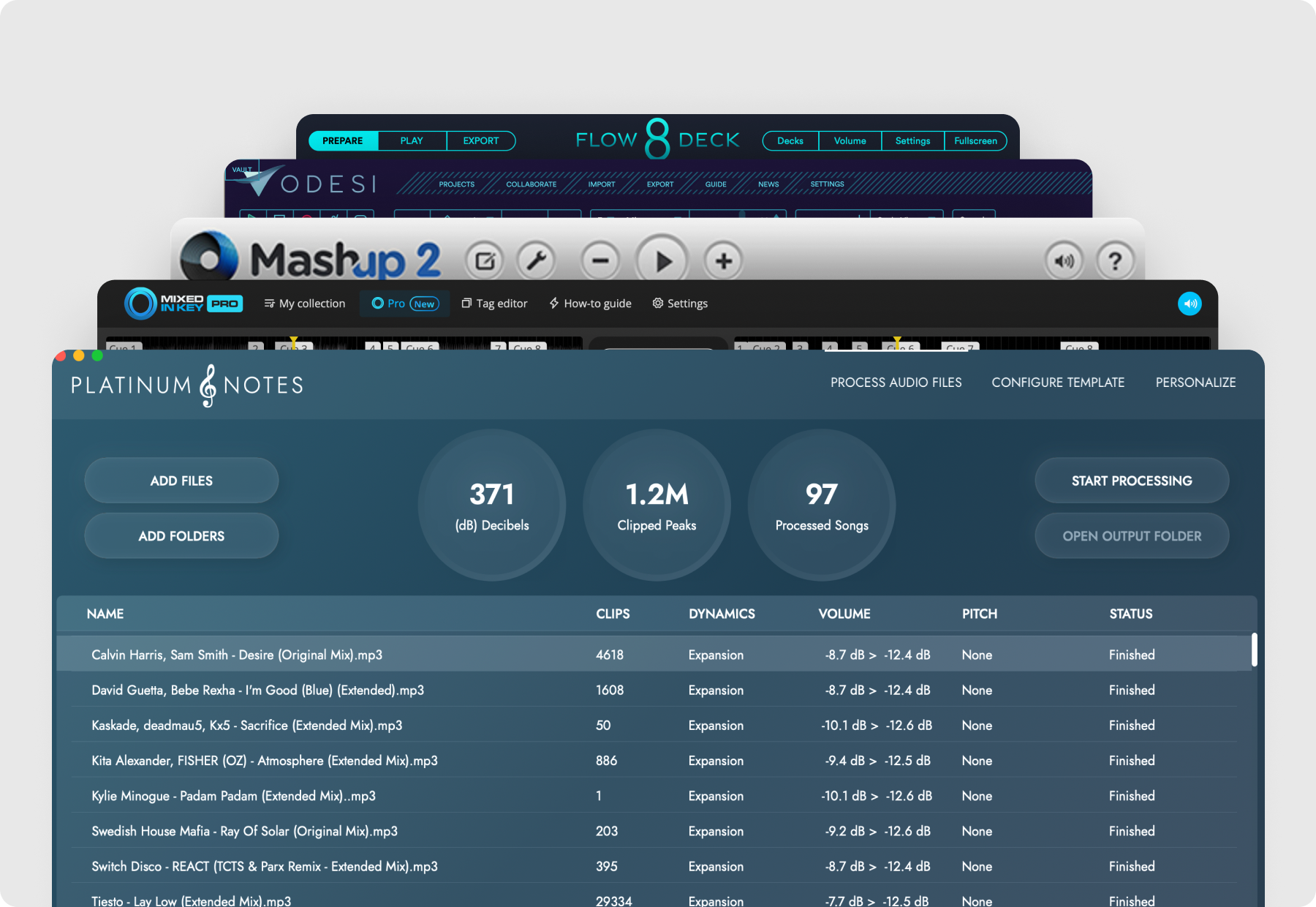
Task: Click the OPEN OUTPUT FOLDER button
Action: tap(1132, 536)
